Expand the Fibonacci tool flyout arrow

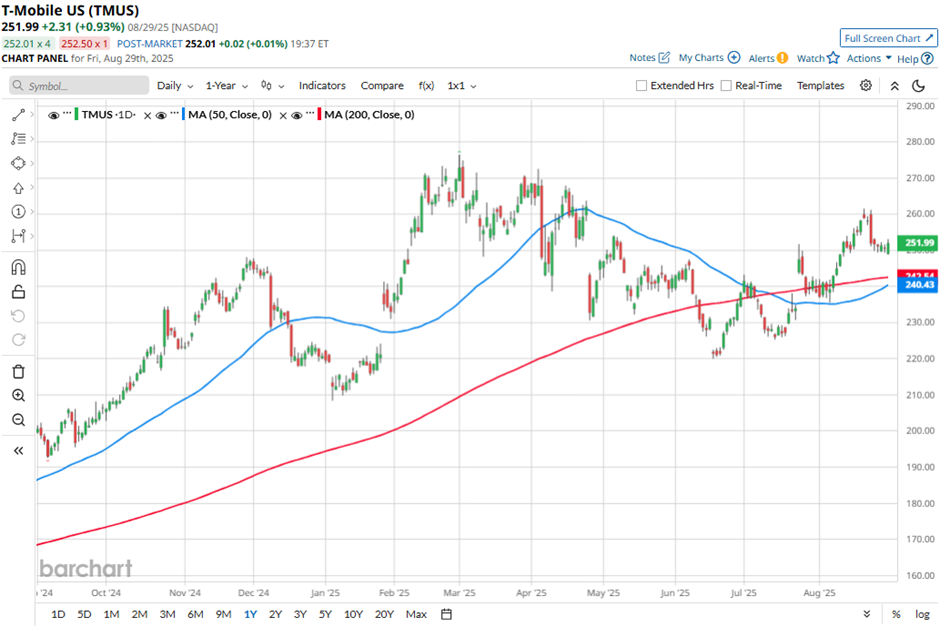tap(32, 139)
